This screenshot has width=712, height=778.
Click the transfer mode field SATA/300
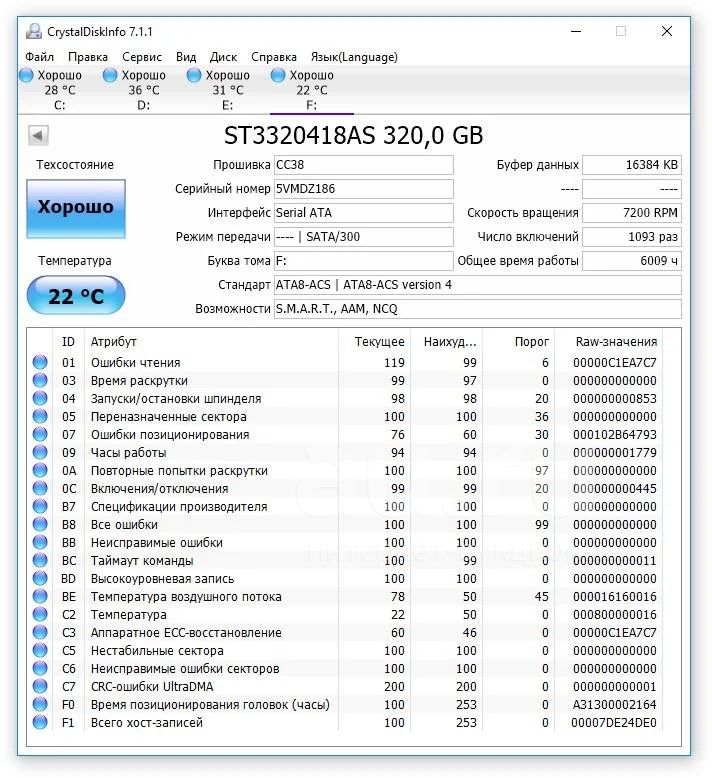pyautogui.click(x=364, y=237)
